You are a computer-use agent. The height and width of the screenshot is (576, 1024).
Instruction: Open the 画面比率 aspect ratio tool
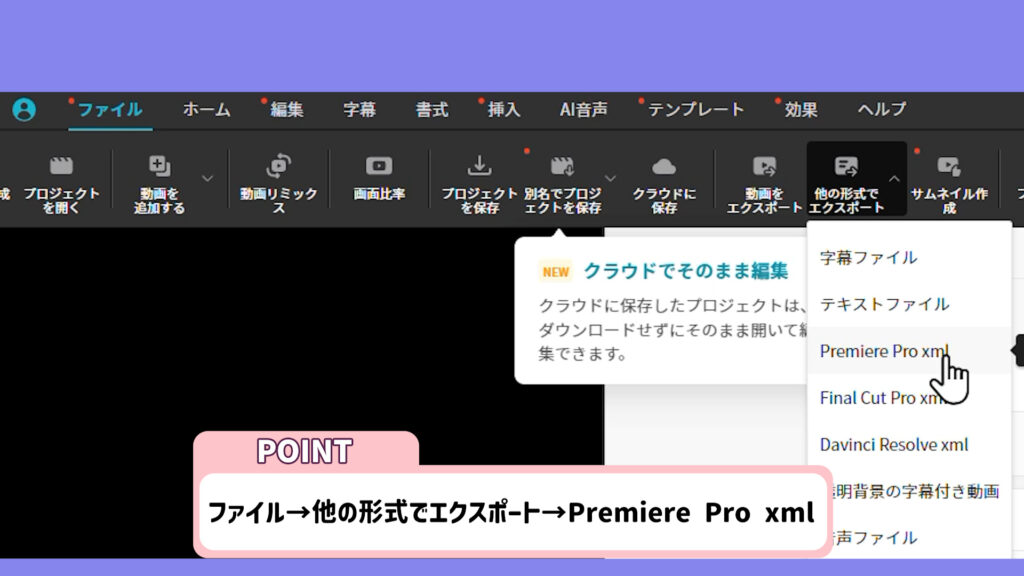379,178
